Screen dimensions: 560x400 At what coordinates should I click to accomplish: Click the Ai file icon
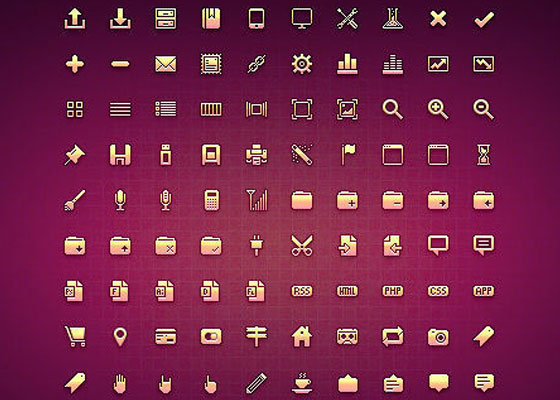(166, 291)
